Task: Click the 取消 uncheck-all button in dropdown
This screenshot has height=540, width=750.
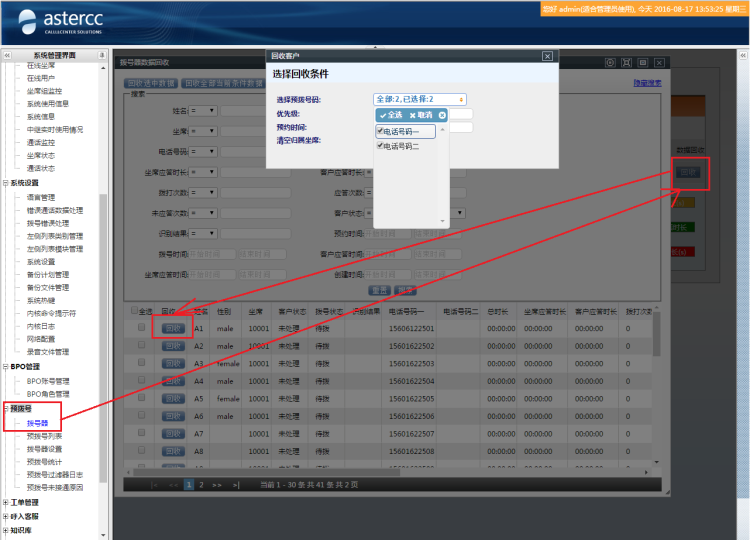Action: pos(421,115)
